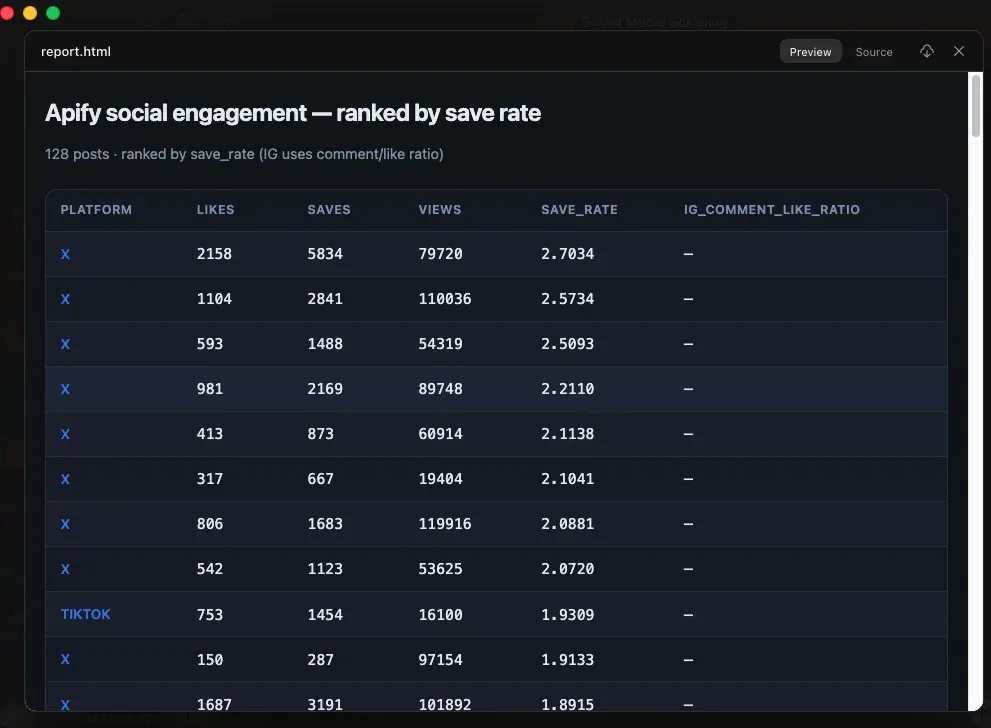Screen dimensions: 991x728
Task: Click the save rate 1.9309
Action: tap(568, 615)
